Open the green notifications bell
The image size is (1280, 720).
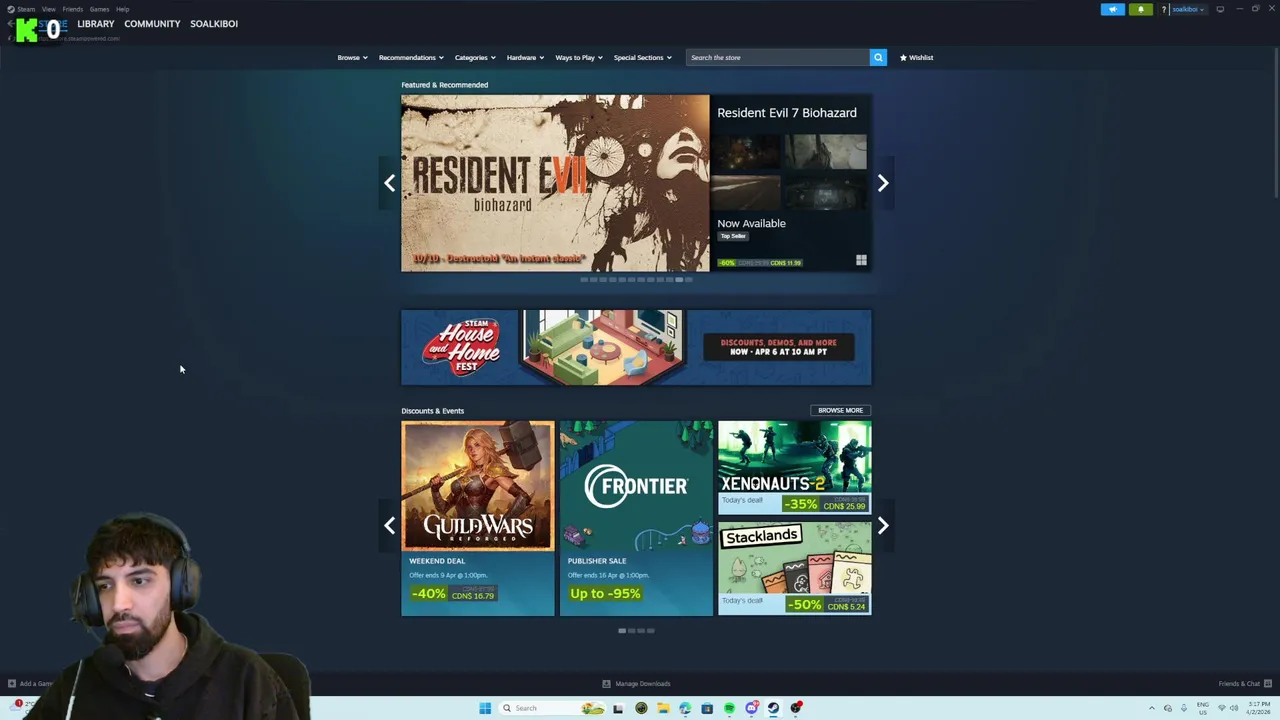1141,9
